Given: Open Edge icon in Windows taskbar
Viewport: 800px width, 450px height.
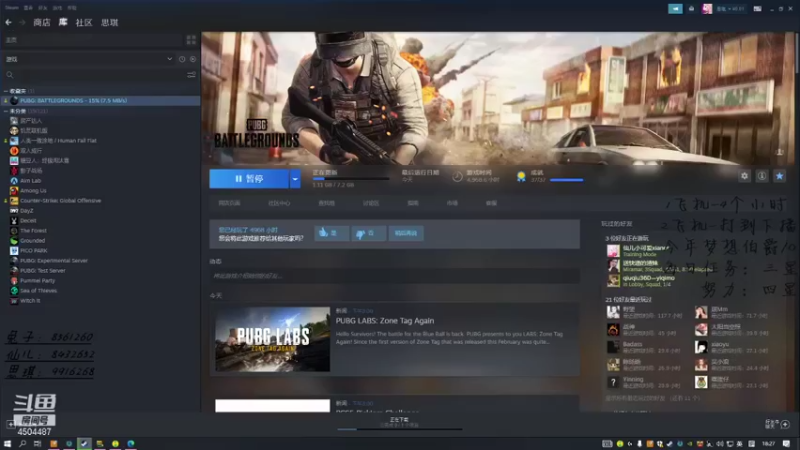Looking at the screenshot, I should tap(131, 444).
